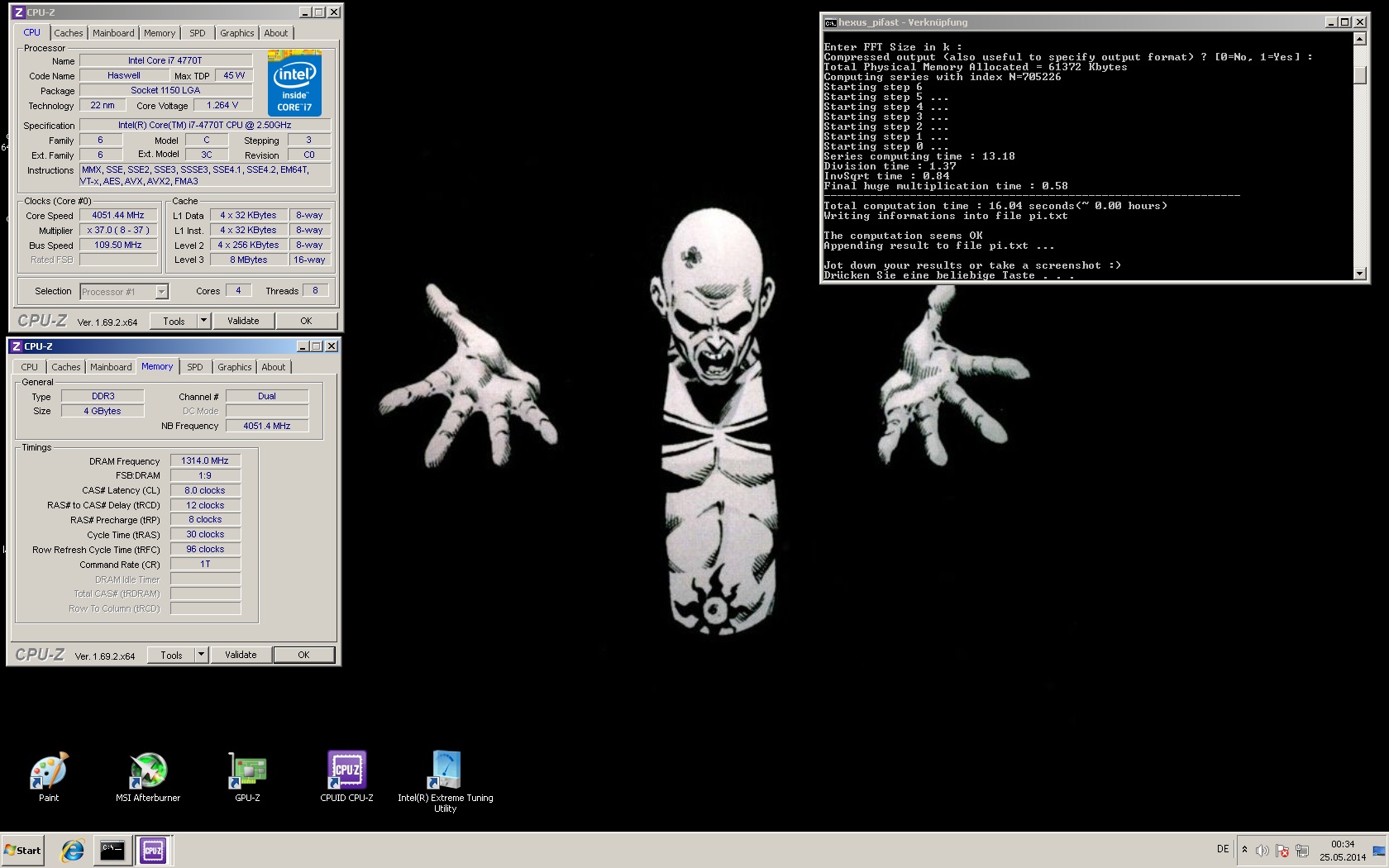Click Show desktop button at taskbar end
Viewport: 1389px width, 868px height.
[1379, 851]
